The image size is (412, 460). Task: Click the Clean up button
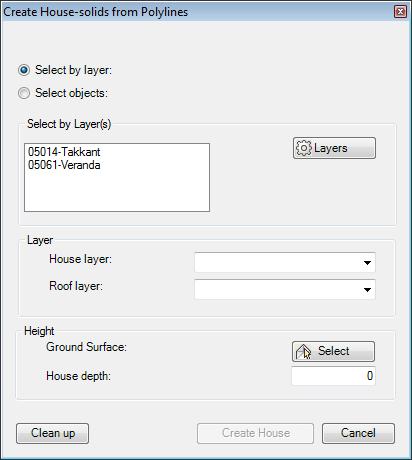(52, 433)
